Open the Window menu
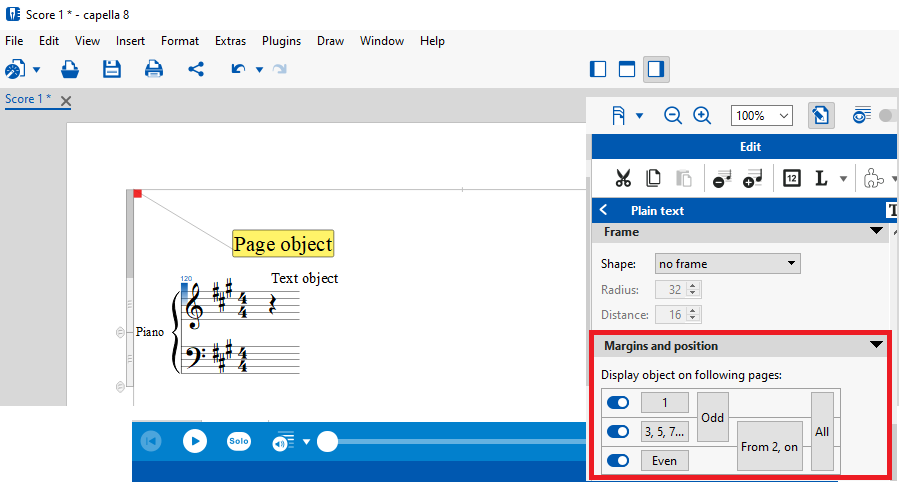This screenshot has height=482, width=899. coord(382,41)
